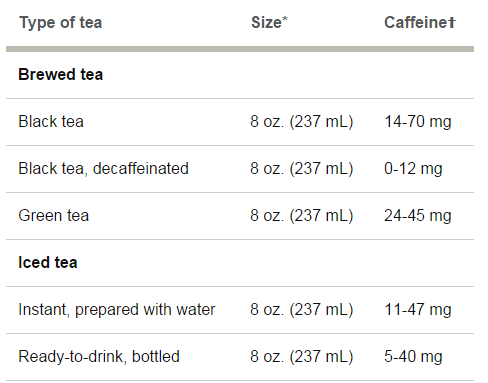
Task: Click the size cell in Green tea row
Action: point(302,215)
